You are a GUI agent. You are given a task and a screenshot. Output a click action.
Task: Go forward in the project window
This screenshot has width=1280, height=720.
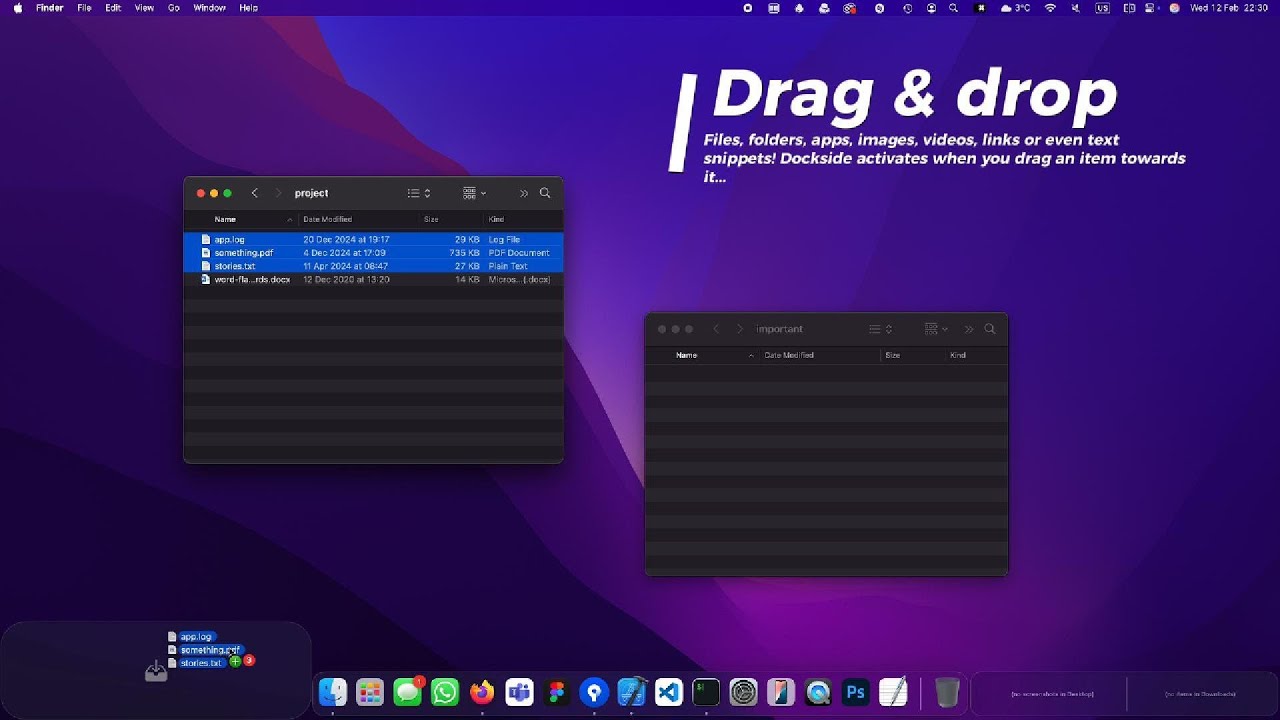click(x=278, y=193)
